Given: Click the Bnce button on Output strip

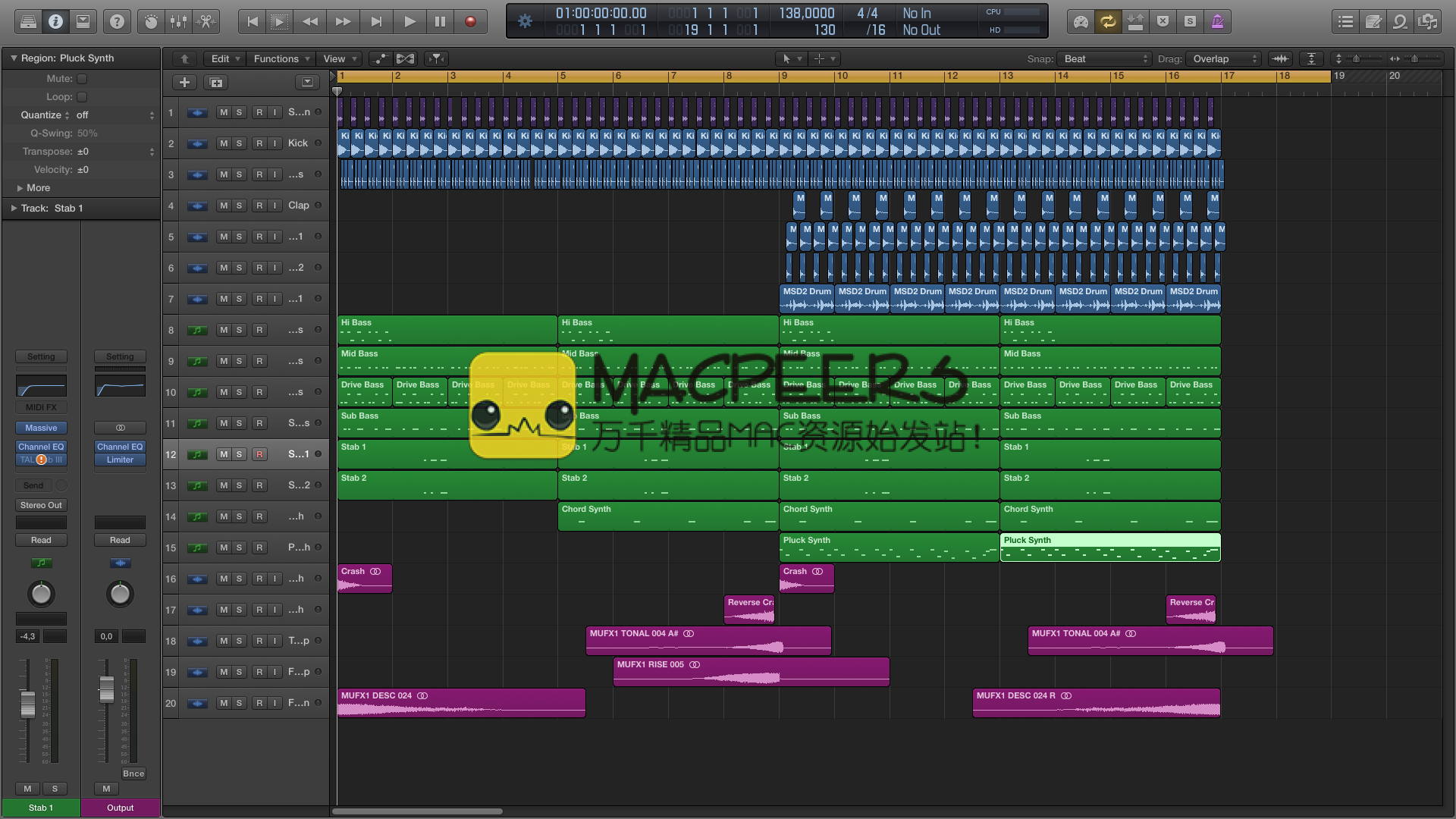Looking at the screenshot, I should click(133, 774).
